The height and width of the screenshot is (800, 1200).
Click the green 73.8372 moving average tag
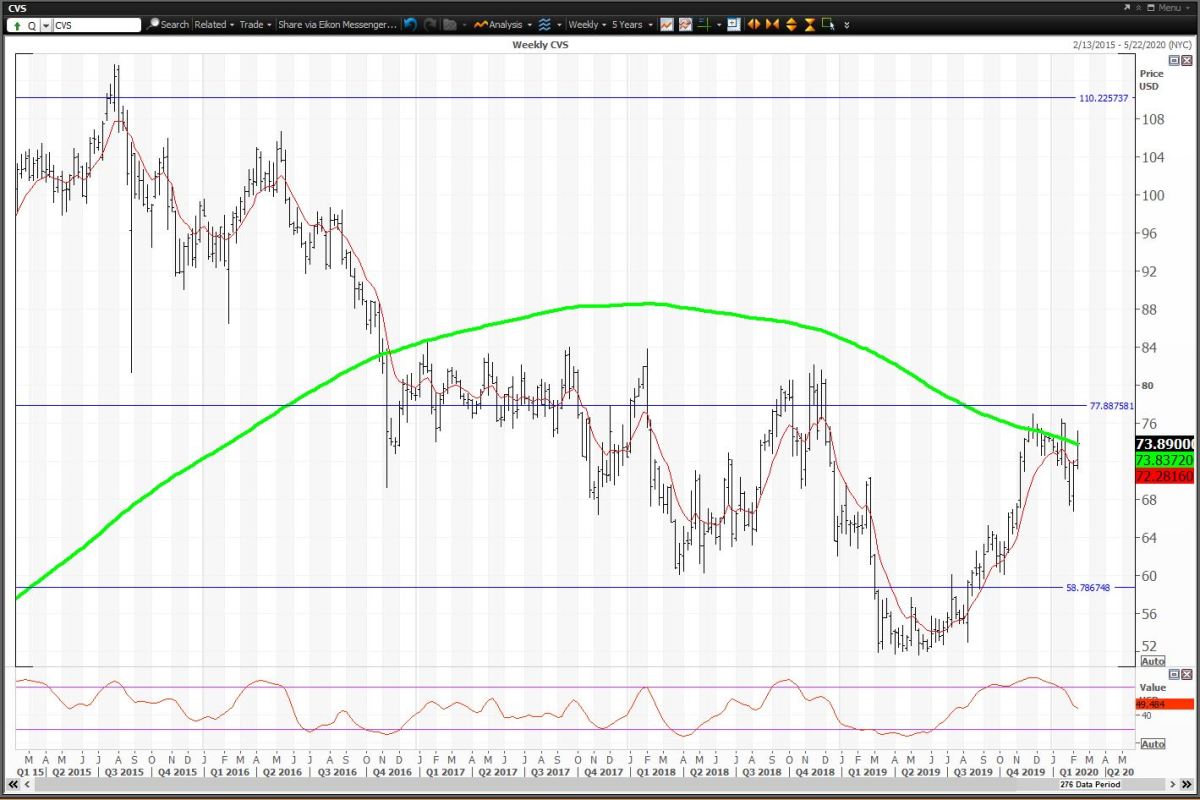pos(1166,460)
